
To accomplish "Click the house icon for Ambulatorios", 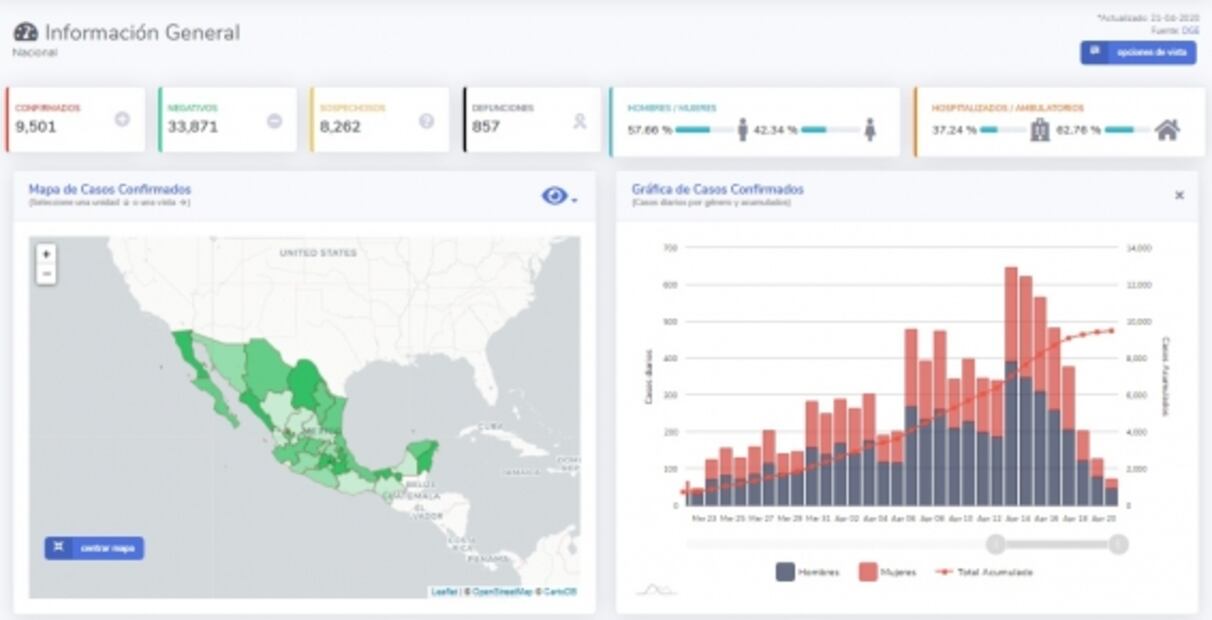I will click(1167, 129).
